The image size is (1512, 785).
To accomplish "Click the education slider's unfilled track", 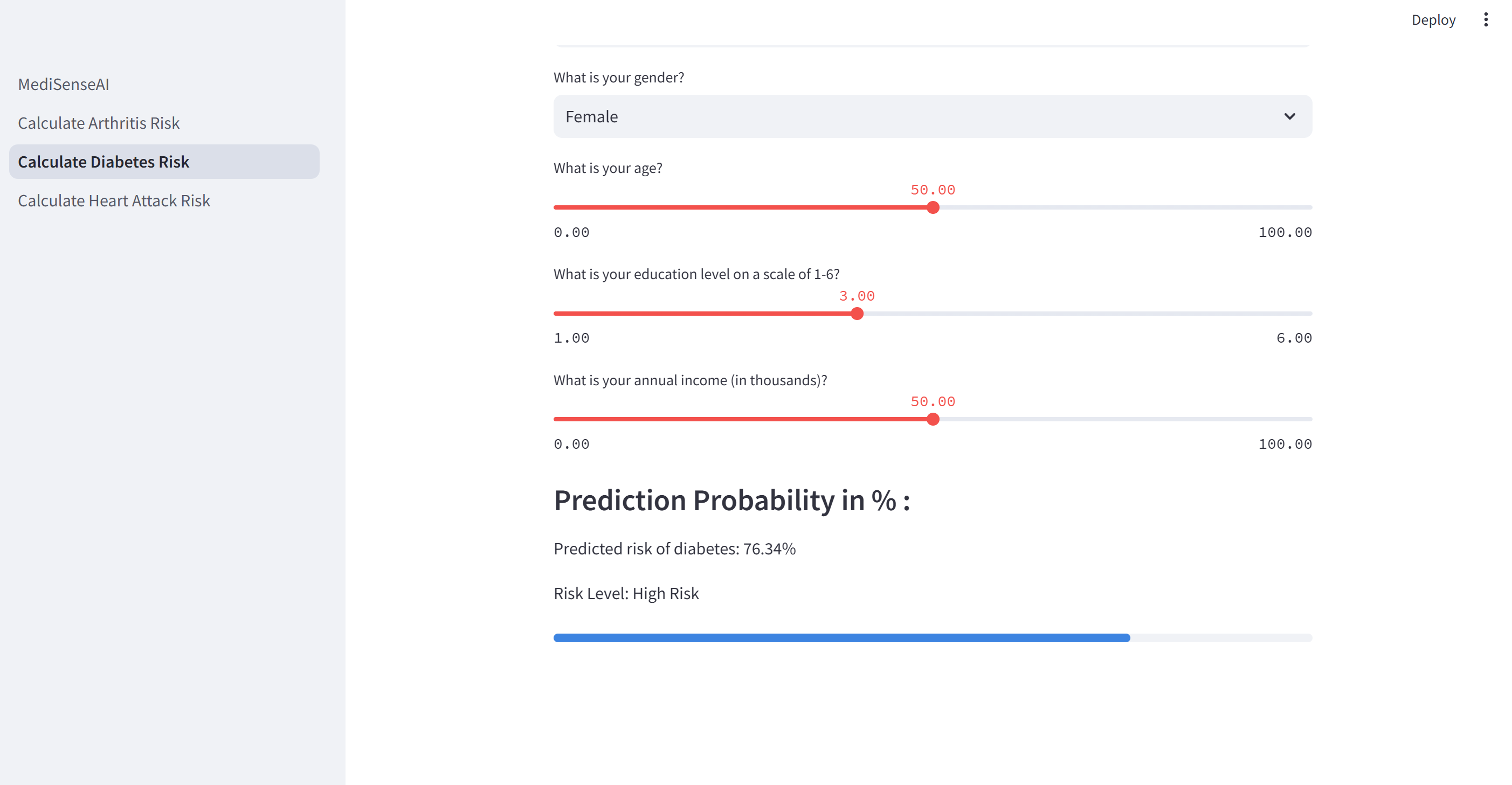I will pos(1086,313).
